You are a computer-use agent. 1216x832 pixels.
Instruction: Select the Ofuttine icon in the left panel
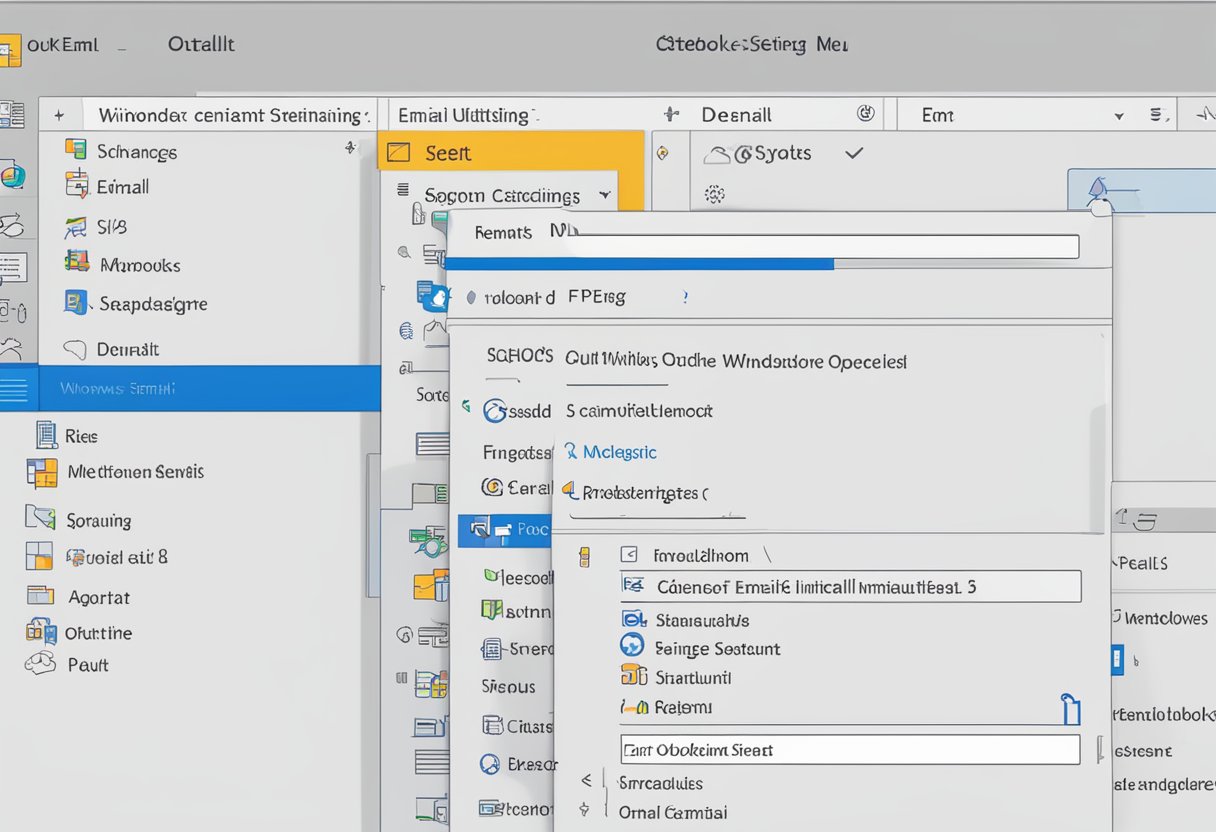[x=40, y=632]
